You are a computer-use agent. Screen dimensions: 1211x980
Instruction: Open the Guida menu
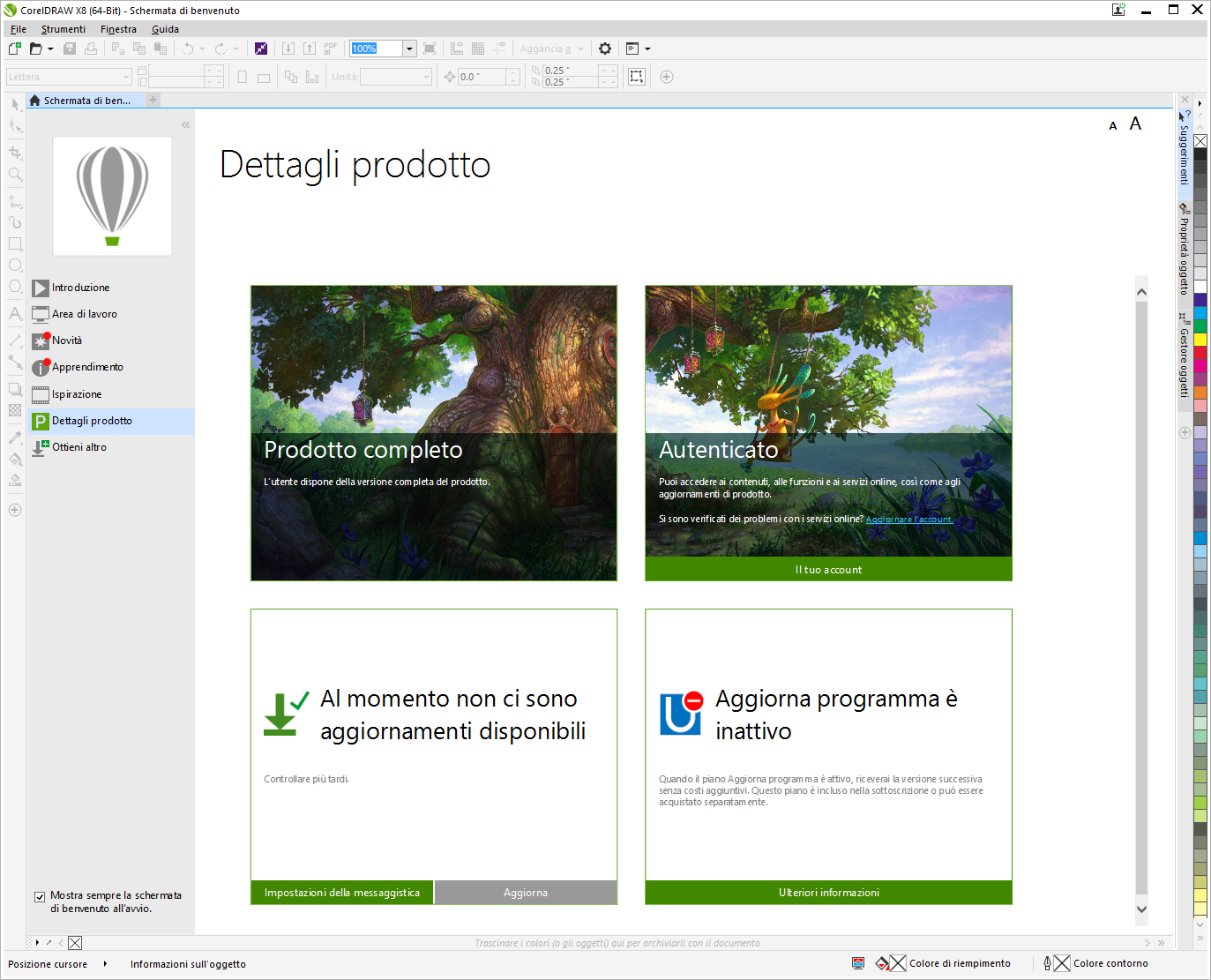click(165, 29)
